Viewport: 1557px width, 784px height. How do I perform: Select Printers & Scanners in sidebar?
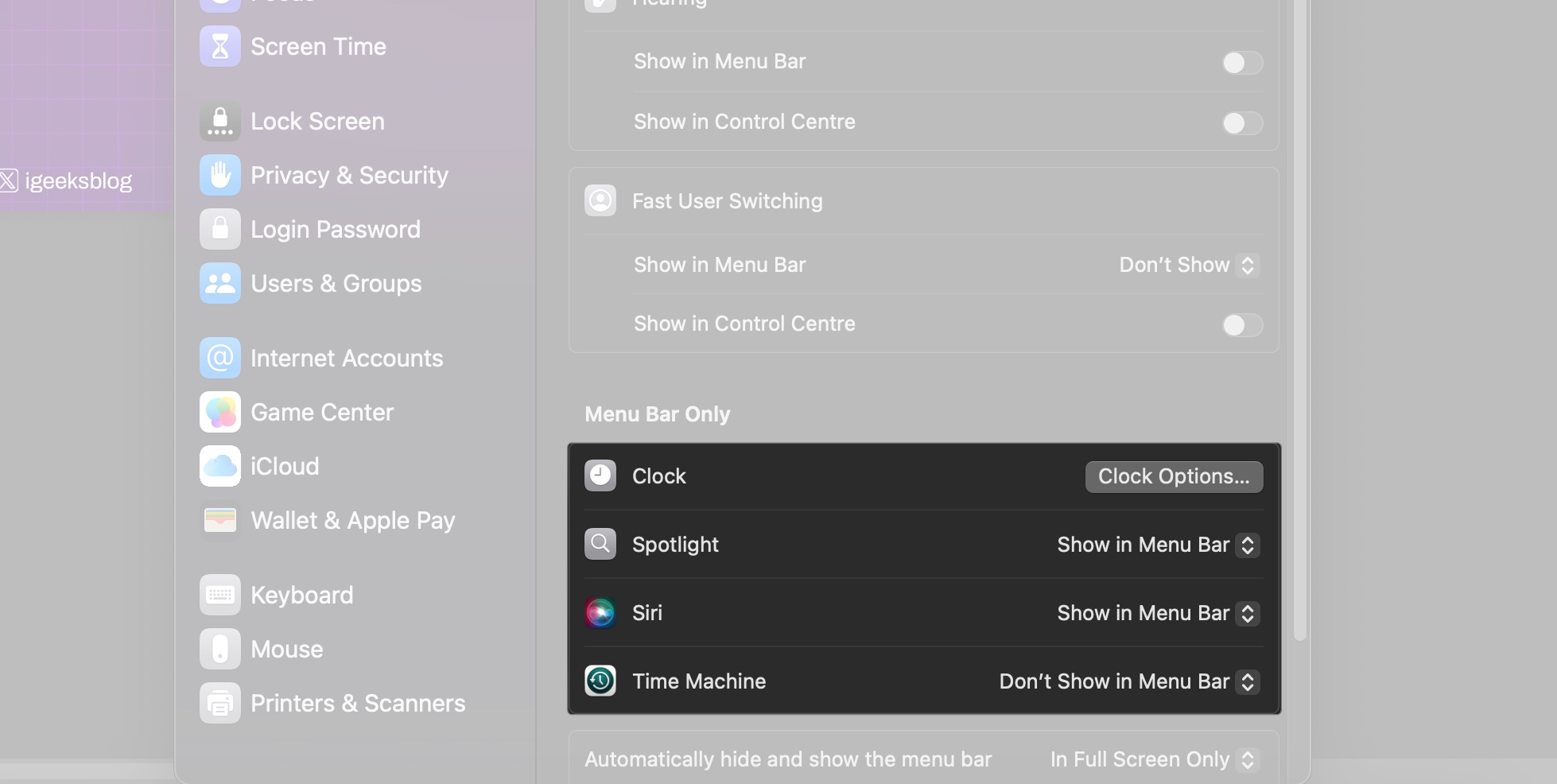click(358, 703)
